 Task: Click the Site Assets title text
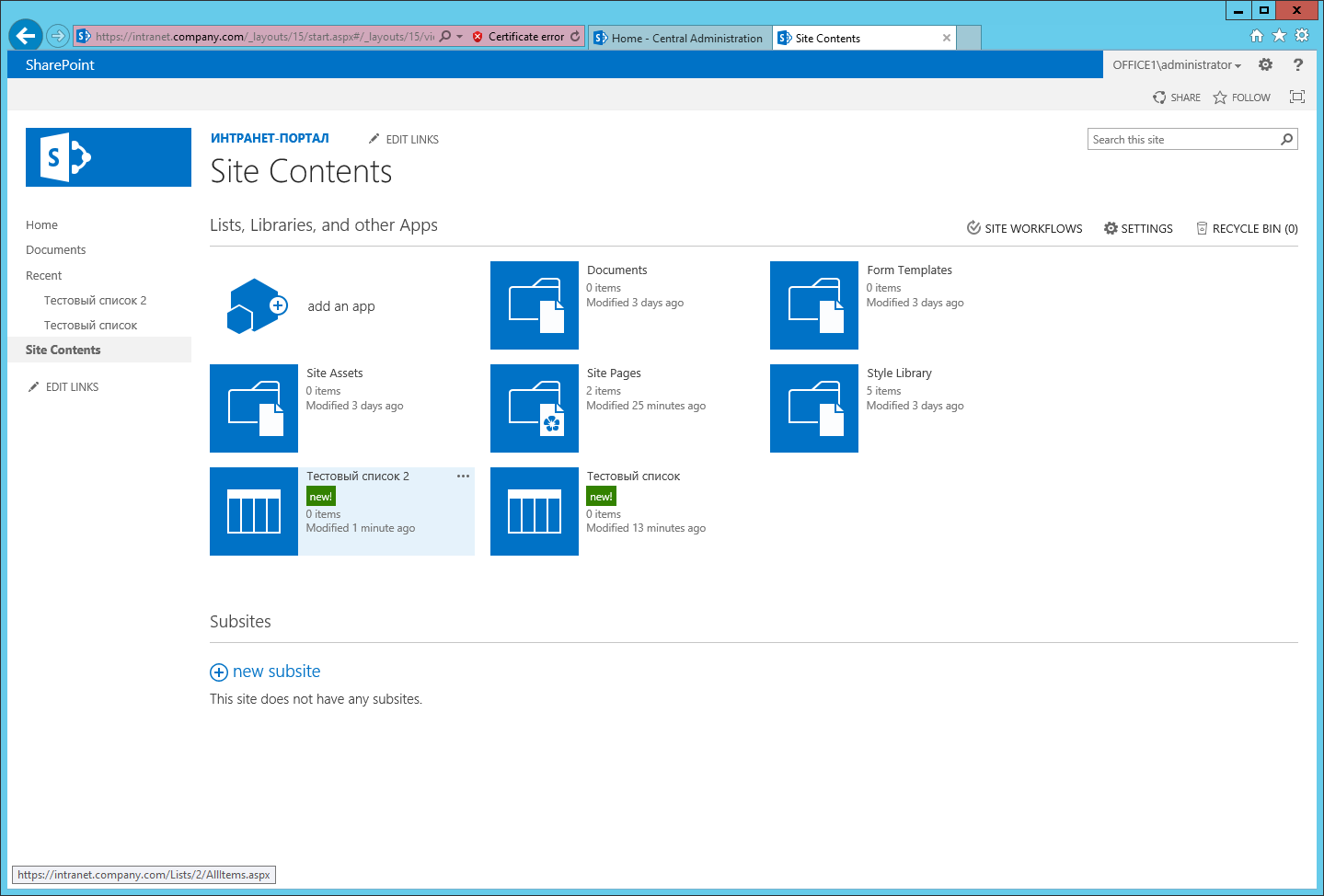point(334,373)
